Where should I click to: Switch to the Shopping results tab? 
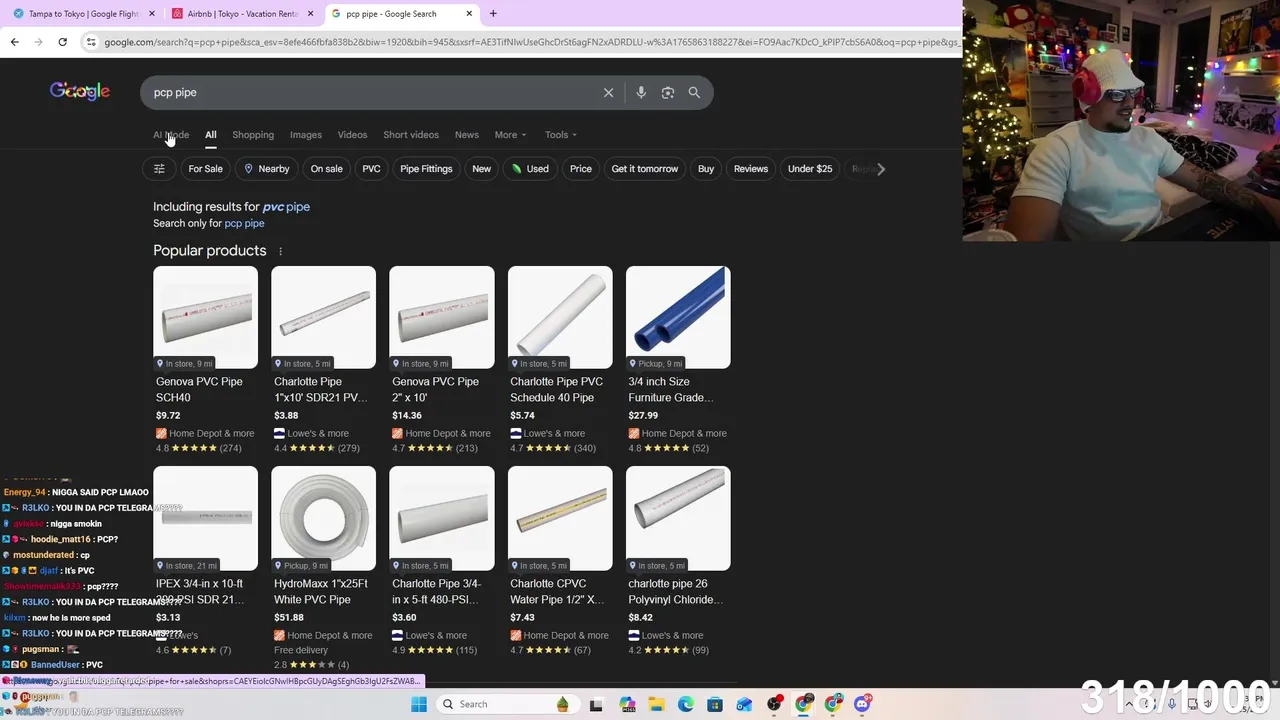(x=253, y=135)
